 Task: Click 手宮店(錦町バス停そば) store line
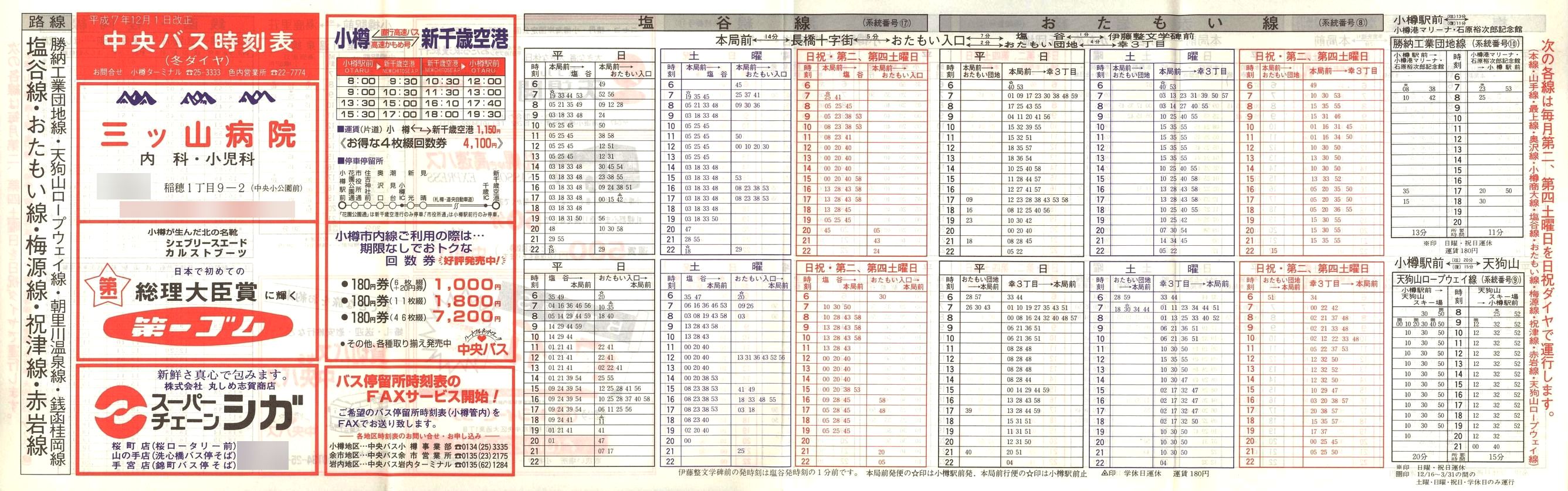click(x=173, y=465)
